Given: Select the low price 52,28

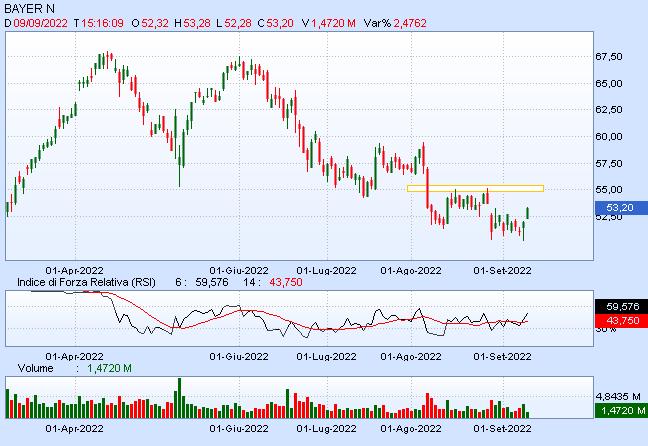Looking at the screenshot, I should tap(238, 23).
